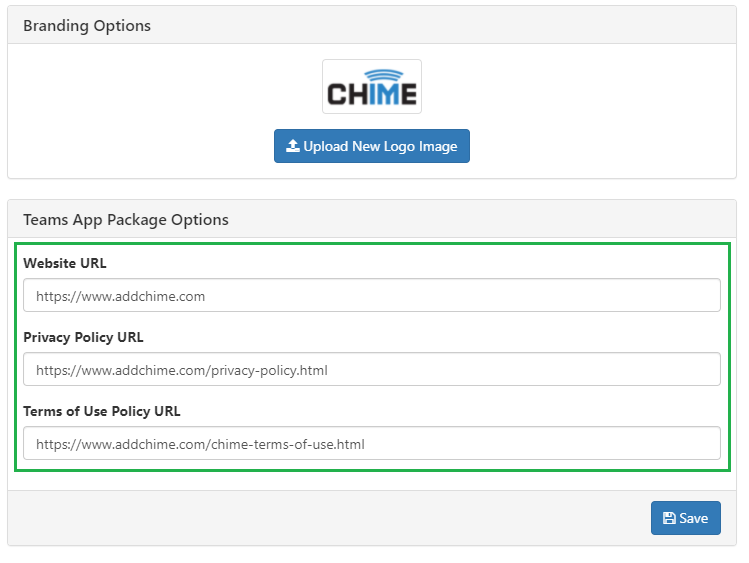The height and width of the screenshot is (563, 749).
Task: Save the Teams app package settings
Action: coord(685,518)
